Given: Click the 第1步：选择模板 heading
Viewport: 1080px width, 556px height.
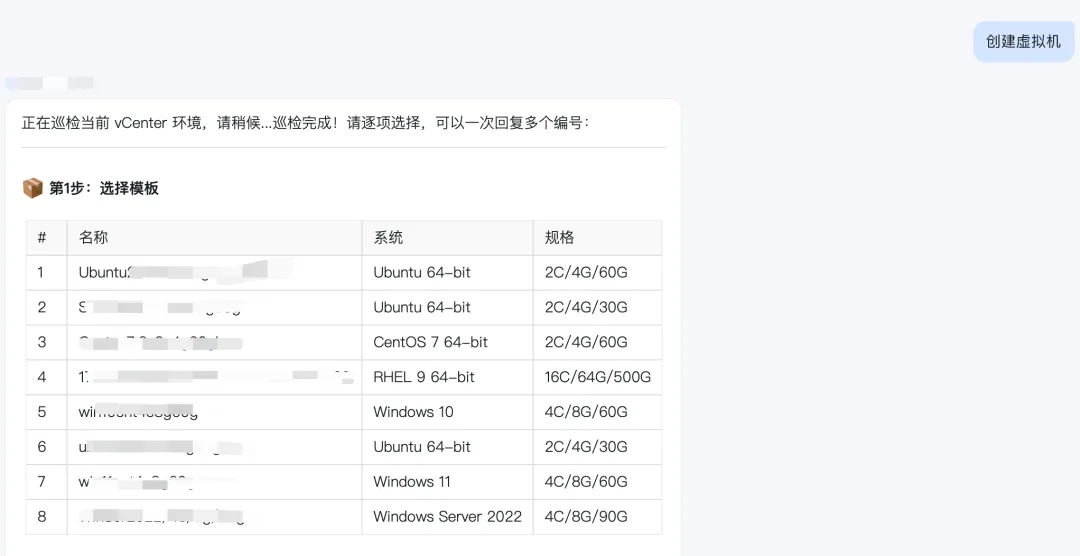Looking at the screenshot, I should coord(104,188).
